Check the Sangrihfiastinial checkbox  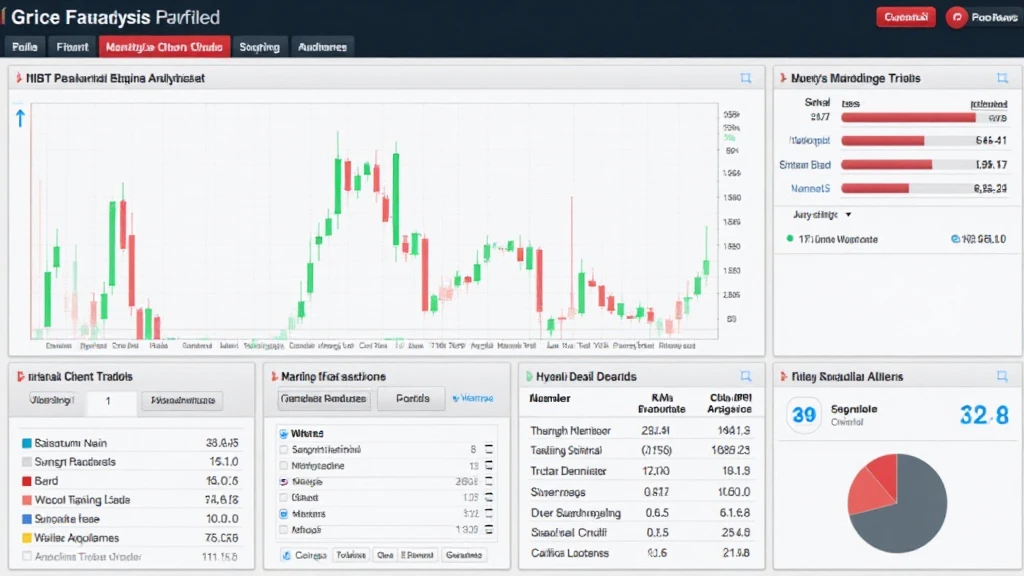(x=283, y=450)
